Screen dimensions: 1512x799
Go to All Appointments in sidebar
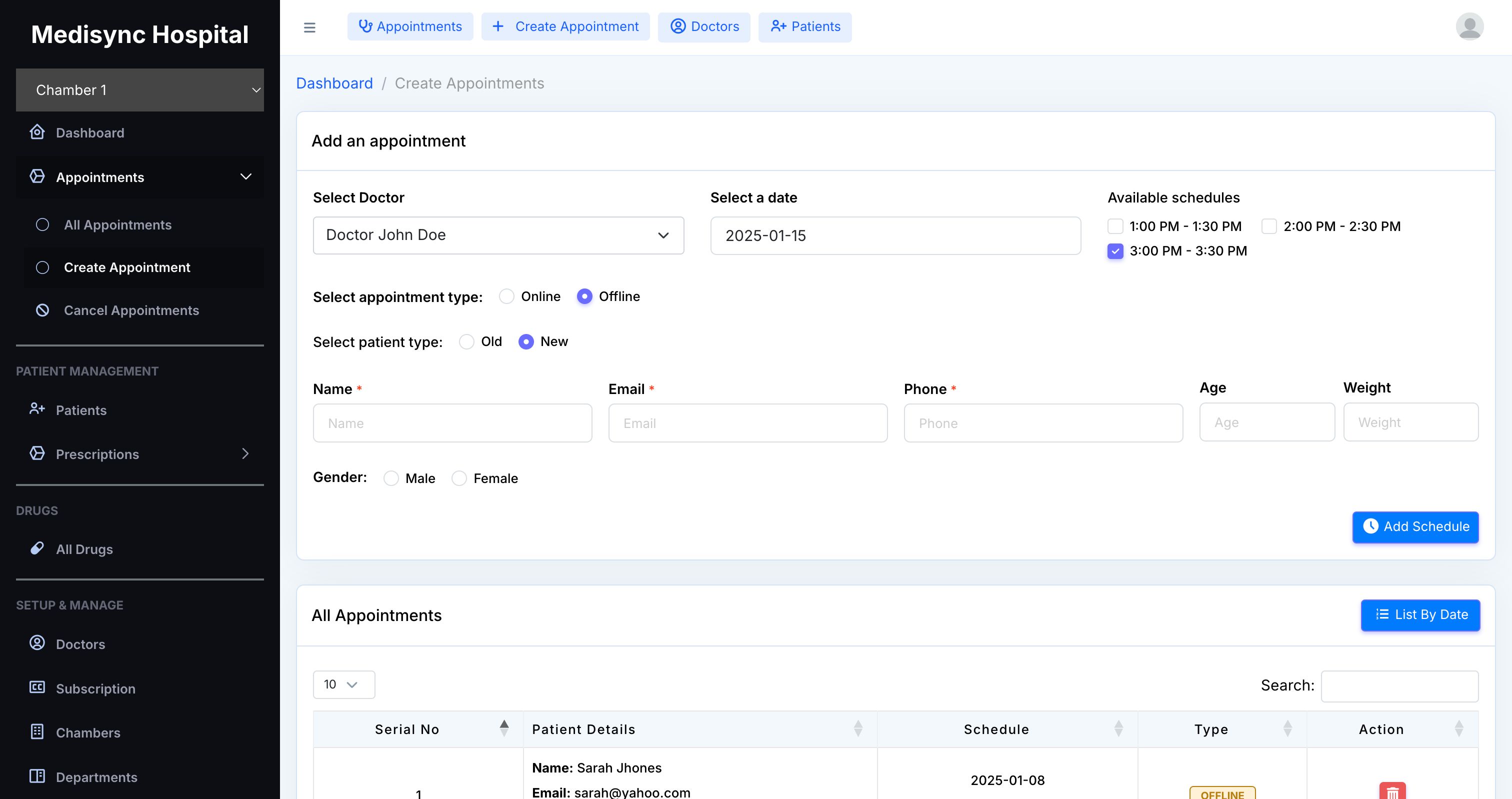[117, 225]
